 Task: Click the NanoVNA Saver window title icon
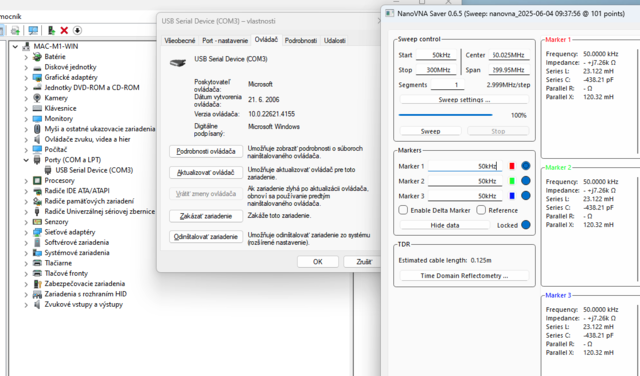click(x=389, y=13)
